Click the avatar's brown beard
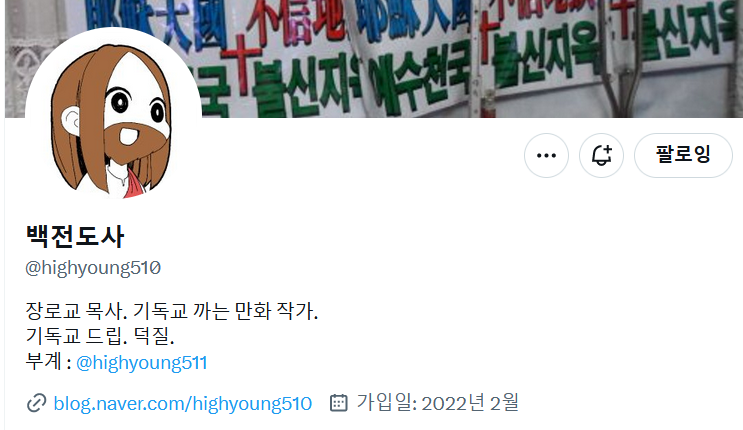 (x=136, y=142)
